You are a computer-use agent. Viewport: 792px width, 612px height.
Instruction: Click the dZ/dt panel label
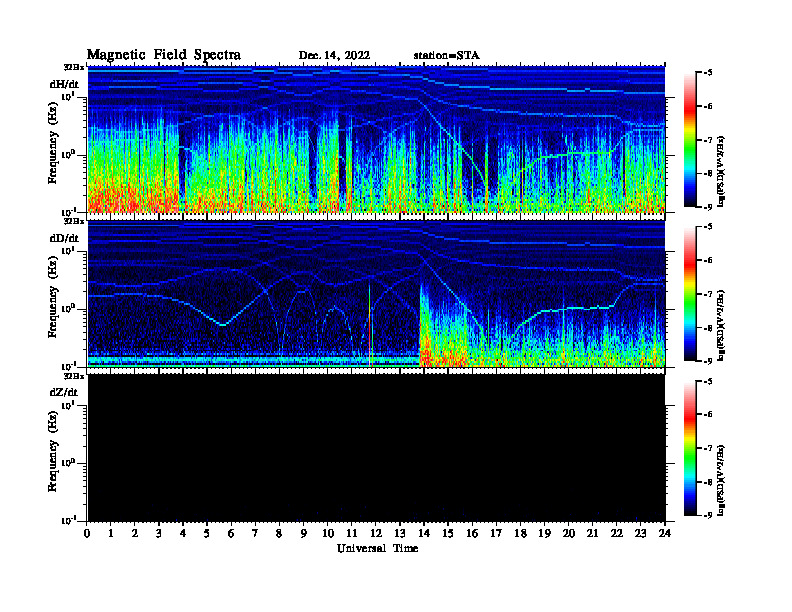click(64, 392)
